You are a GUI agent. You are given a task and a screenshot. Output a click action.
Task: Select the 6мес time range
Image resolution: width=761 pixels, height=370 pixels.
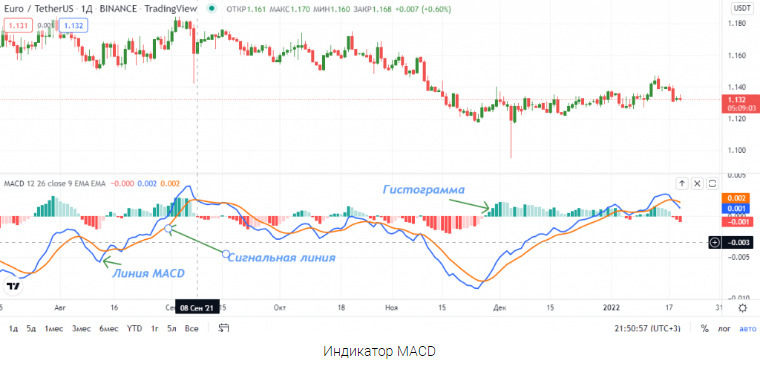109,329
